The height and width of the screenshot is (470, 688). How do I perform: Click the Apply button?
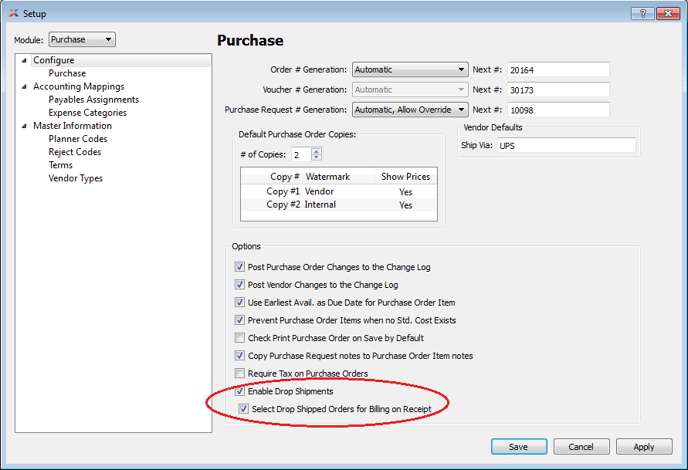pos(644,447)
